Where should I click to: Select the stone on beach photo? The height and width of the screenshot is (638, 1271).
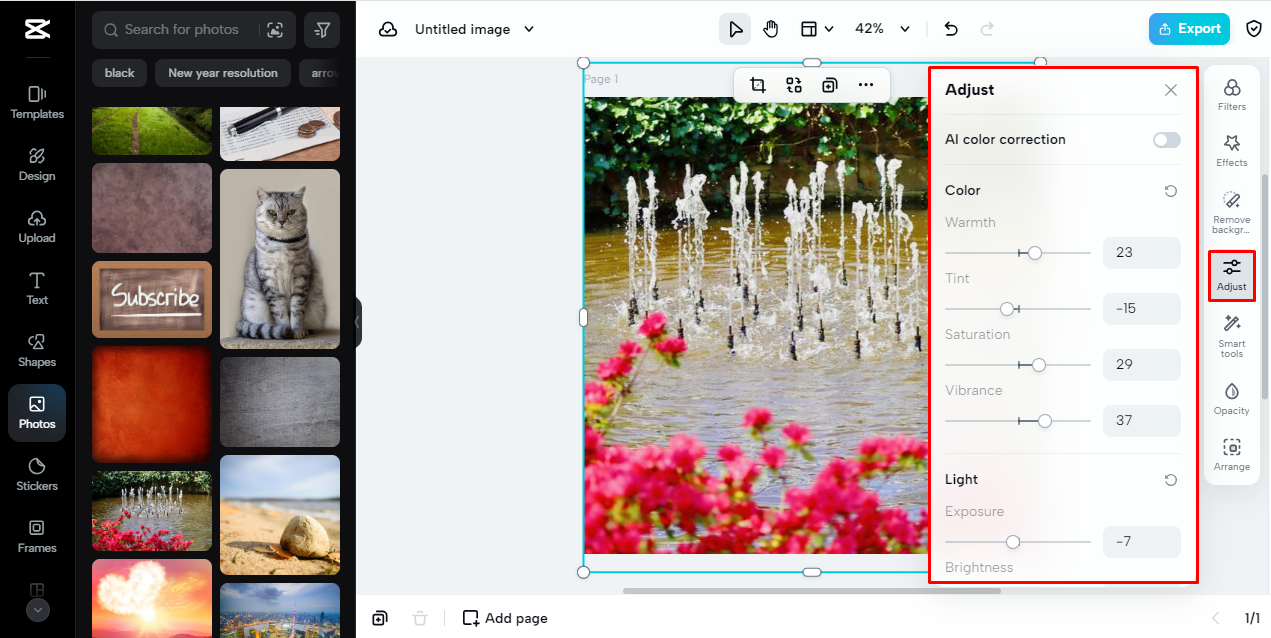pyautogui.click(x=280, y=515)
